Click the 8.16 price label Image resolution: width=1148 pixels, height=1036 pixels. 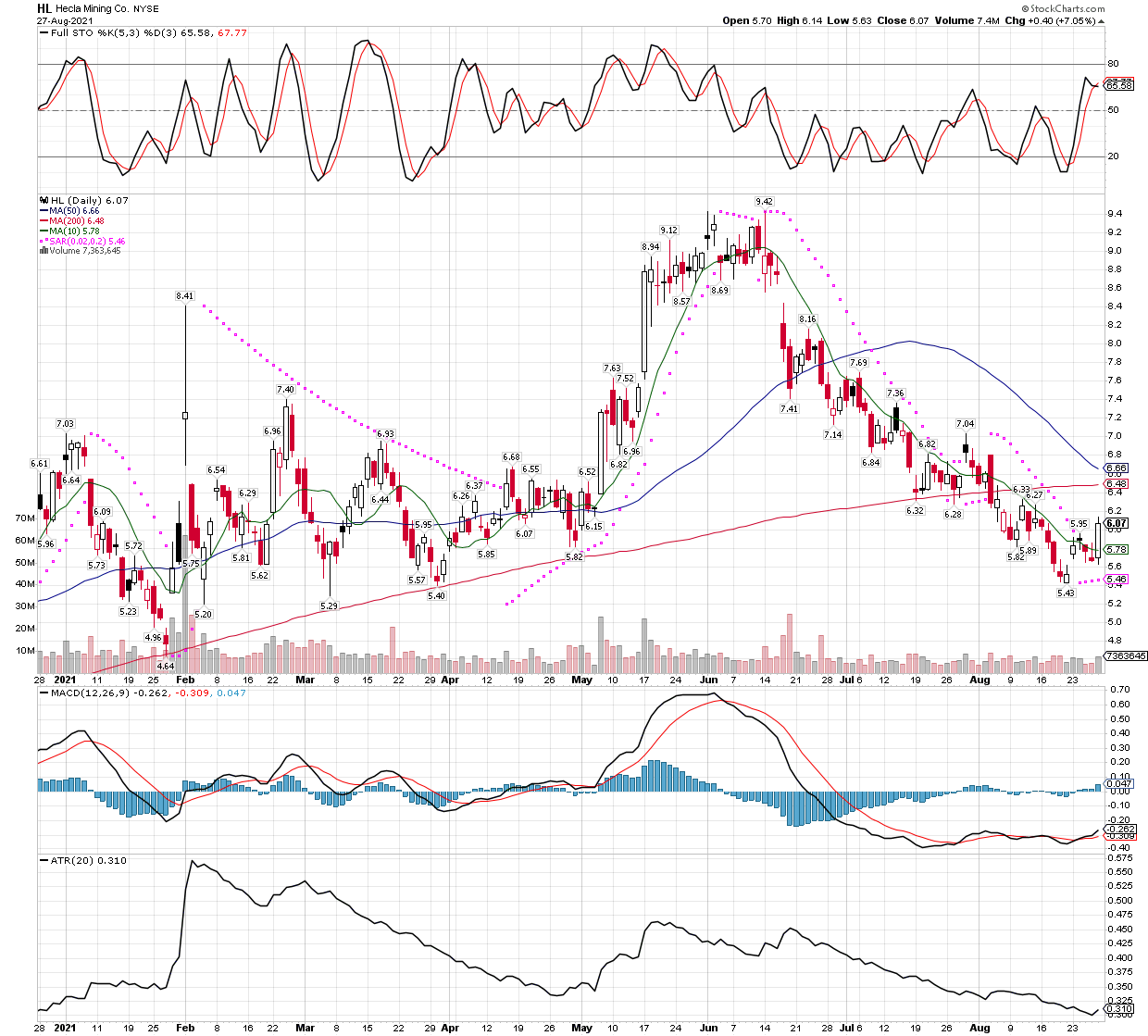(807, 319)
